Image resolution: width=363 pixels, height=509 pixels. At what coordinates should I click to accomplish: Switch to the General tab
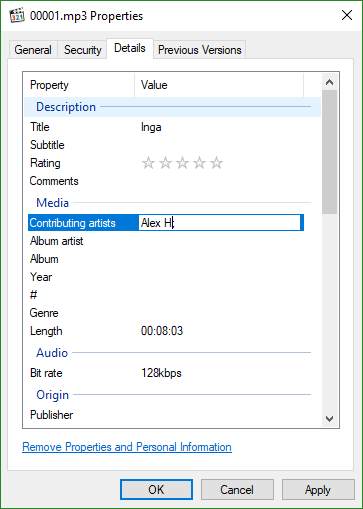[33, 50]
